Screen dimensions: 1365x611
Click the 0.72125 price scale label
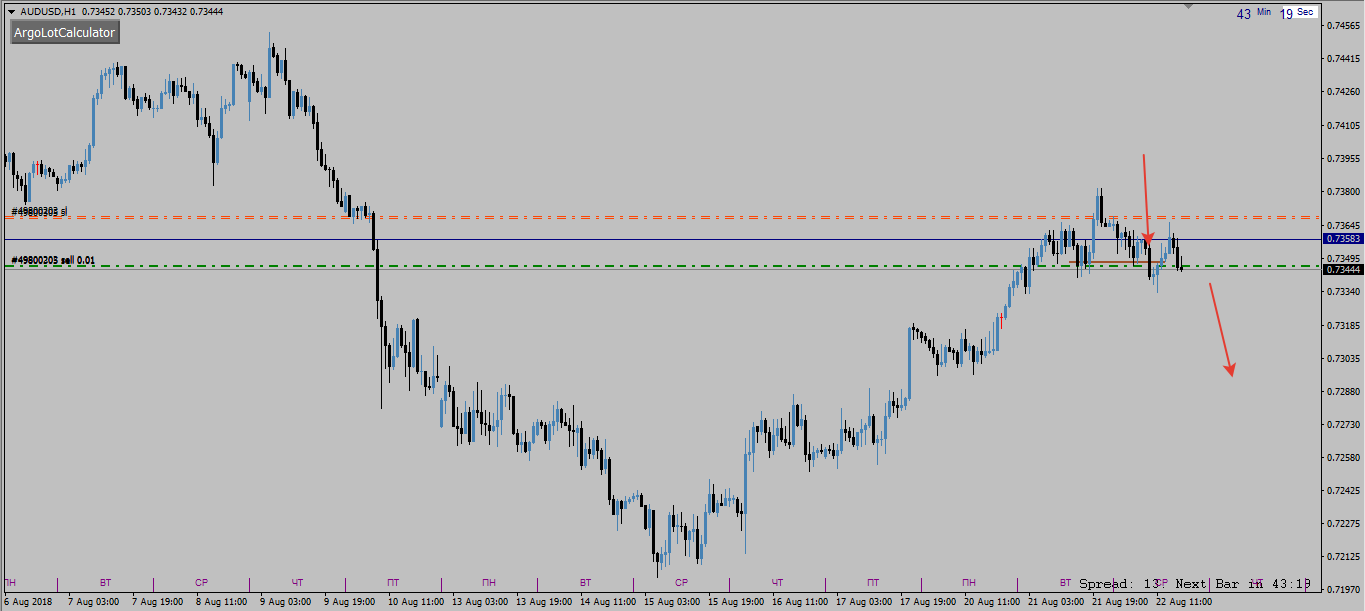coord(1342,556)
